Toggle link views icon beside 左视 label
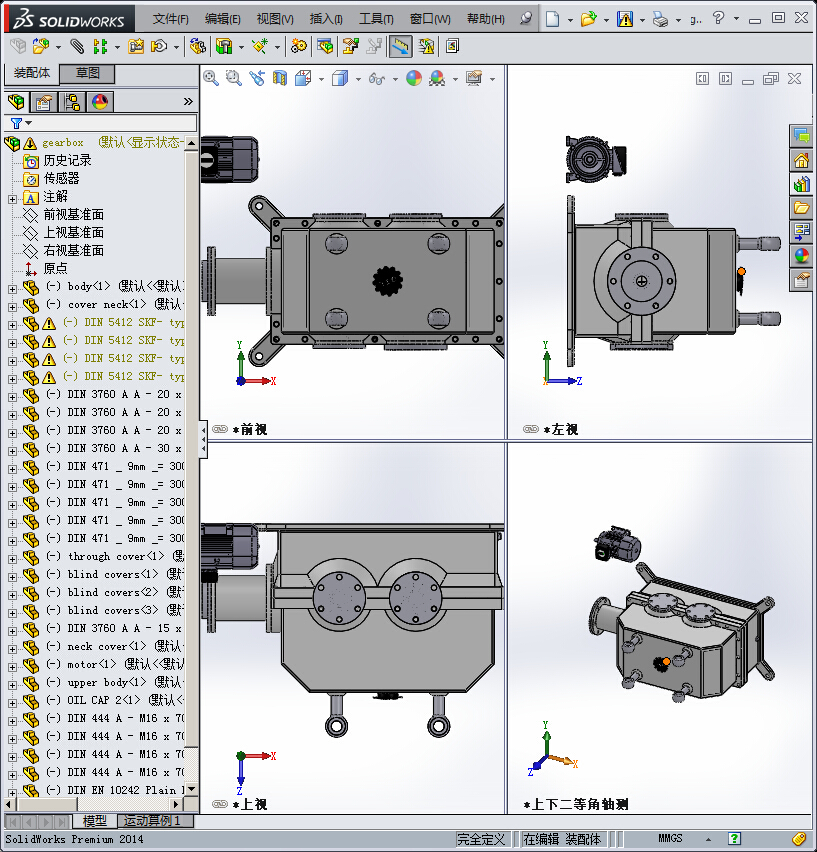817x852 pixels. click(x=530, y=429)
